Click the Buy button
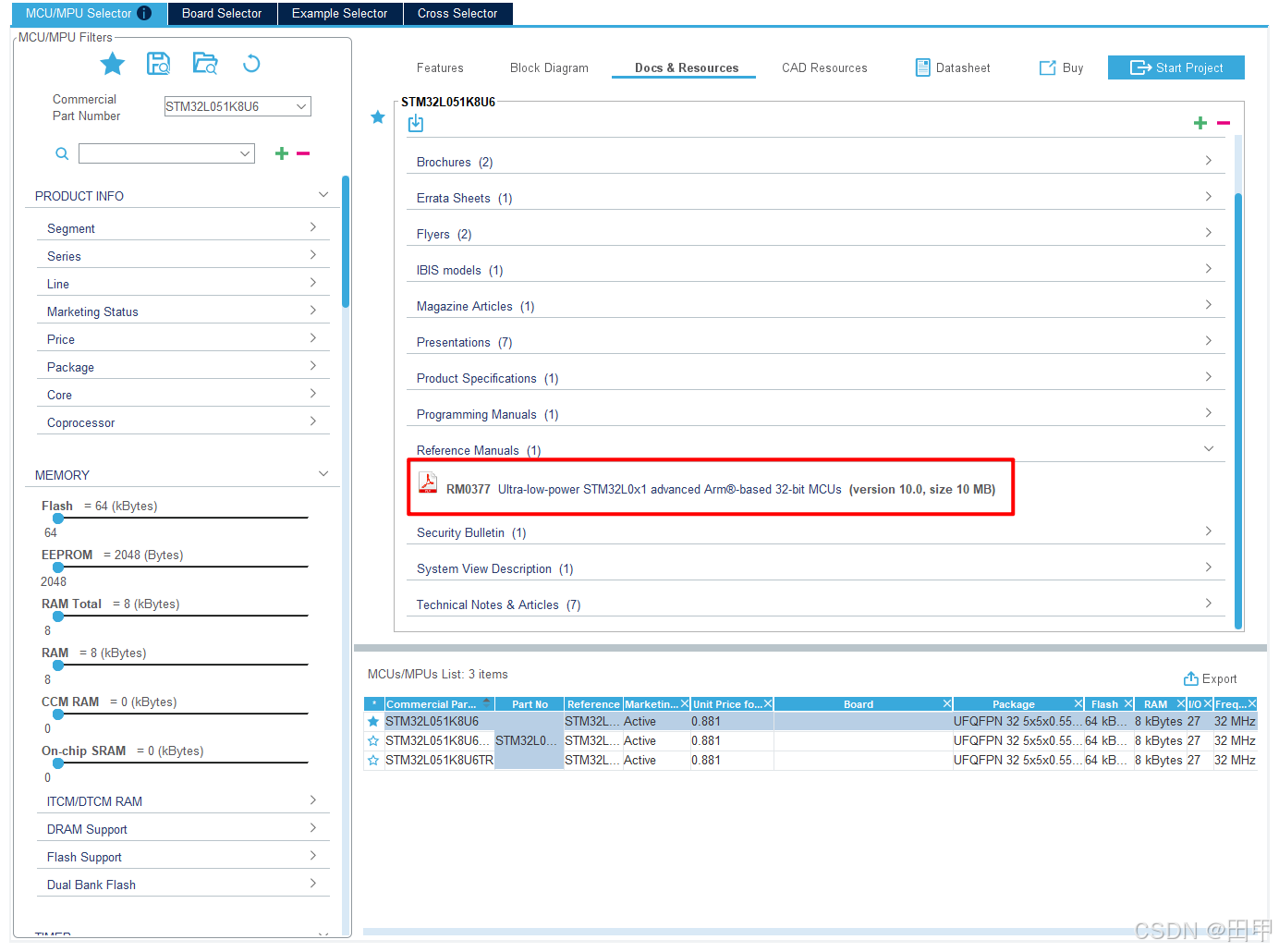The height and width of the screenshot is (952, 1279). click(x=1061, y=67)
